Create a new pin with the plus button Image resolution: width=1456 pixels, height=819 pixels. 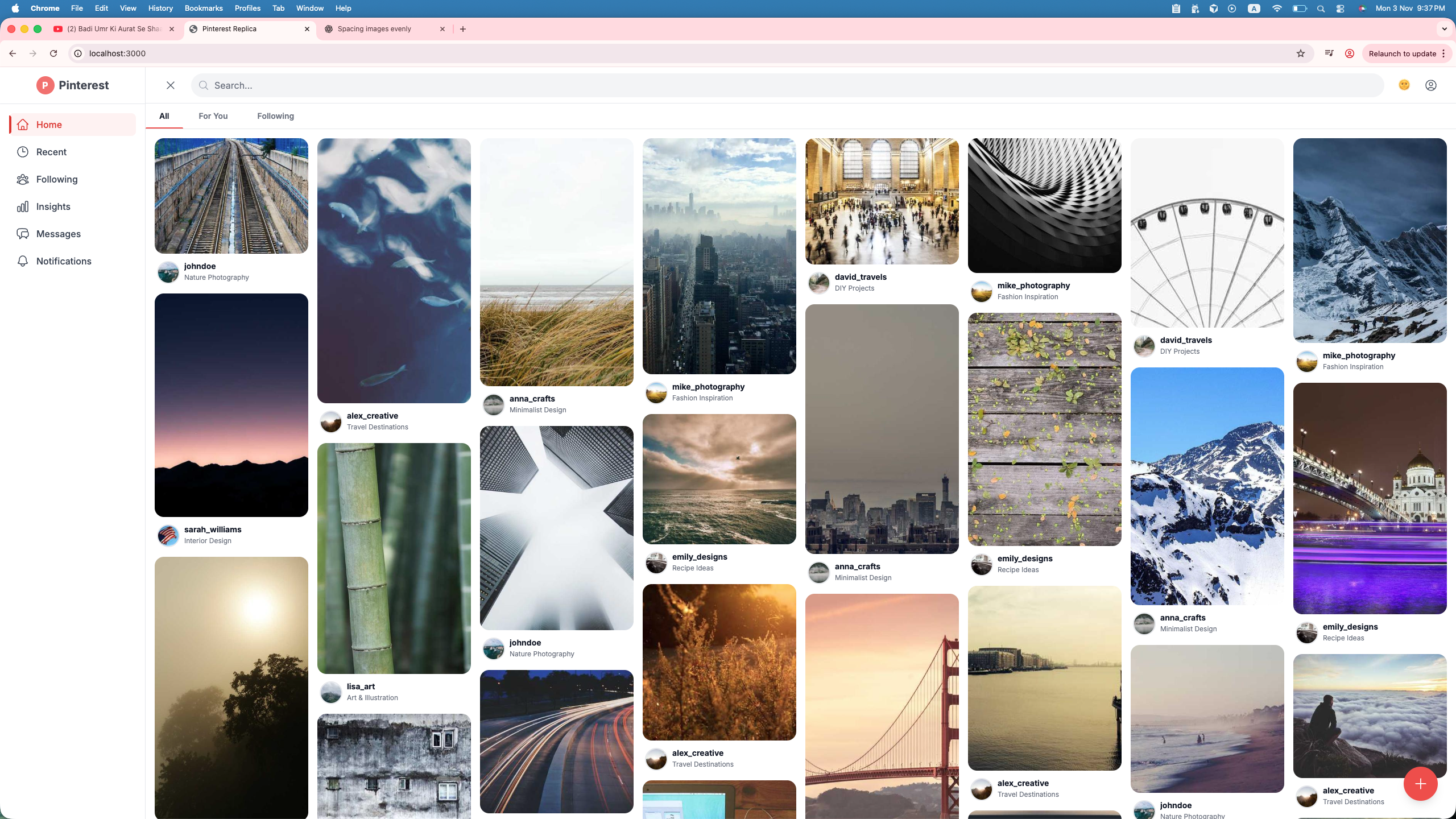(1420, 784)
